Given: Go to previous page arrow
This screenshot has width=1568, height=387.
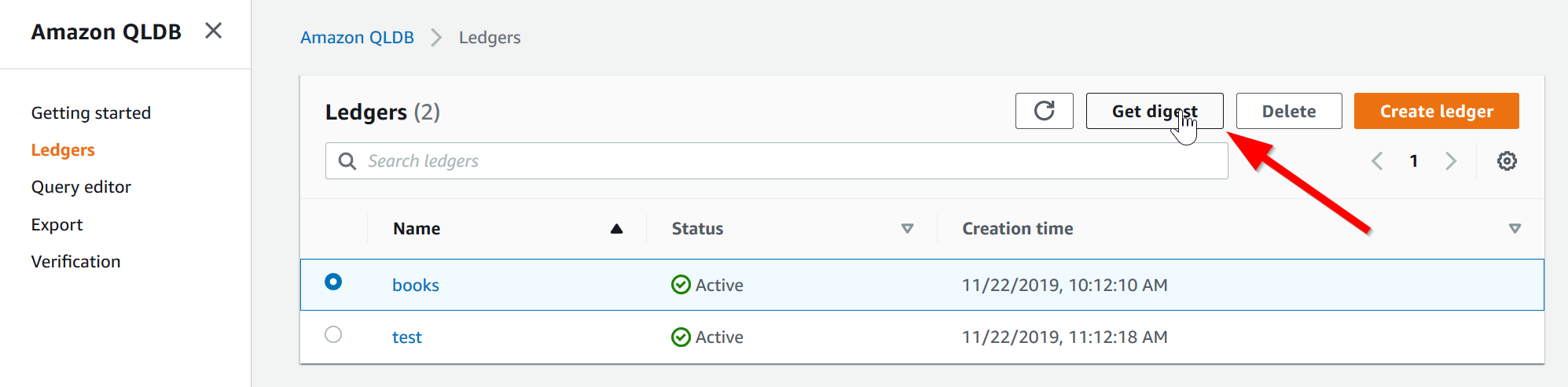Looking at the screenshot, I should (1377, 161).
